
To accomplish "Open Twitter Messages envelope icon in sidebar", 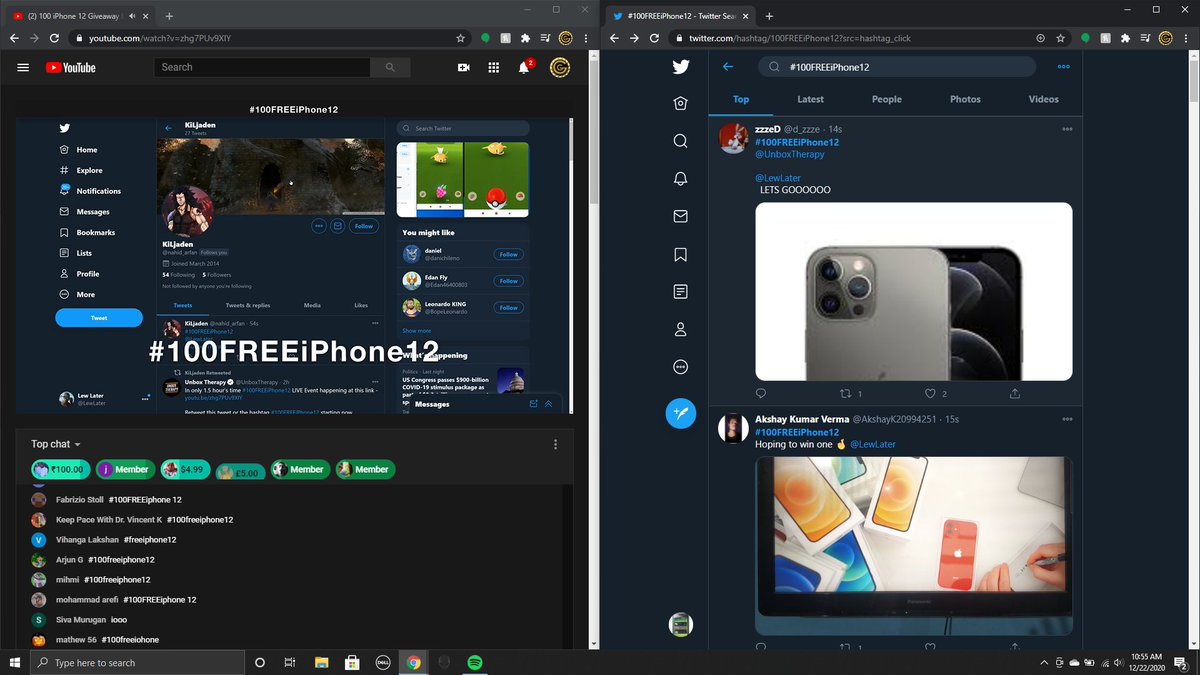I will tap(681, 216).
